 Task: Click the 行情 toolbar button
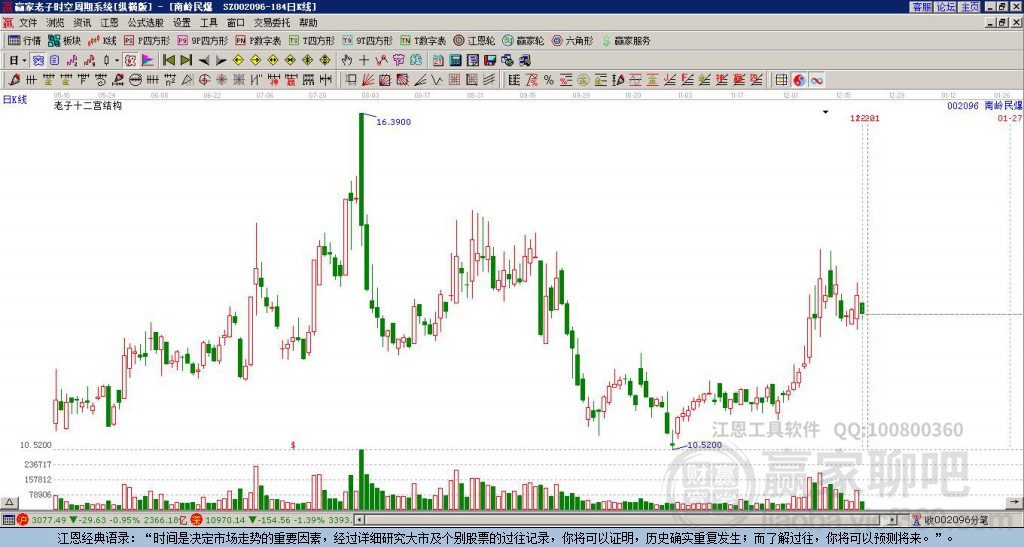coord(24,40)
